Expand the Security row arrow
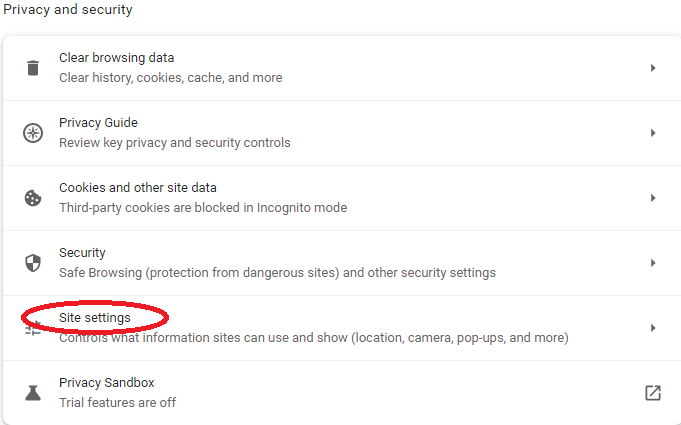The image size is (681, 425). pos(653,263)
